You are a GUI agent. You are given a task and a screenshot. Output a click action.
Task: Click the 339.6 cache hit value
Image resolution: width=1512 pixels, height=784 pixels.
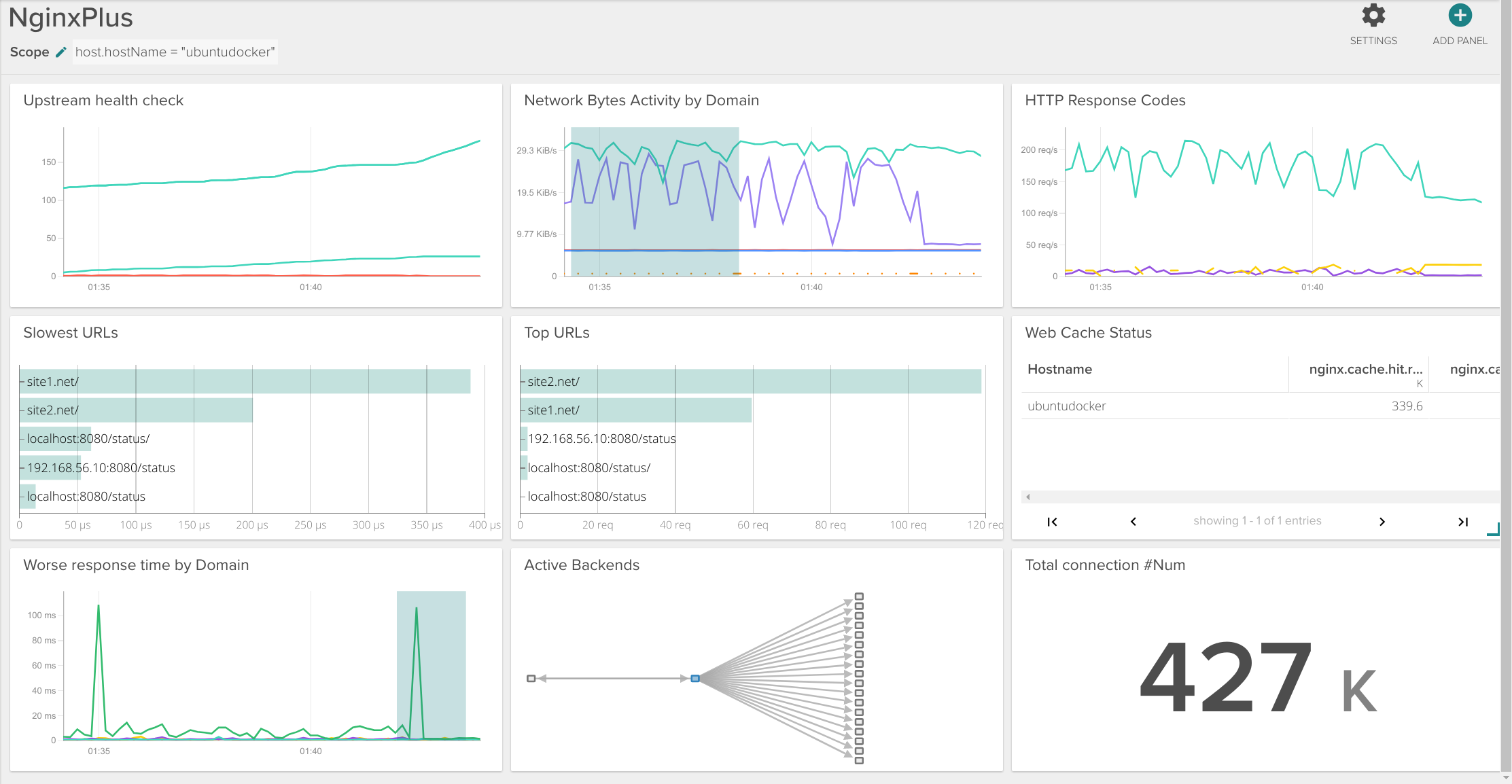(1407, 406)
